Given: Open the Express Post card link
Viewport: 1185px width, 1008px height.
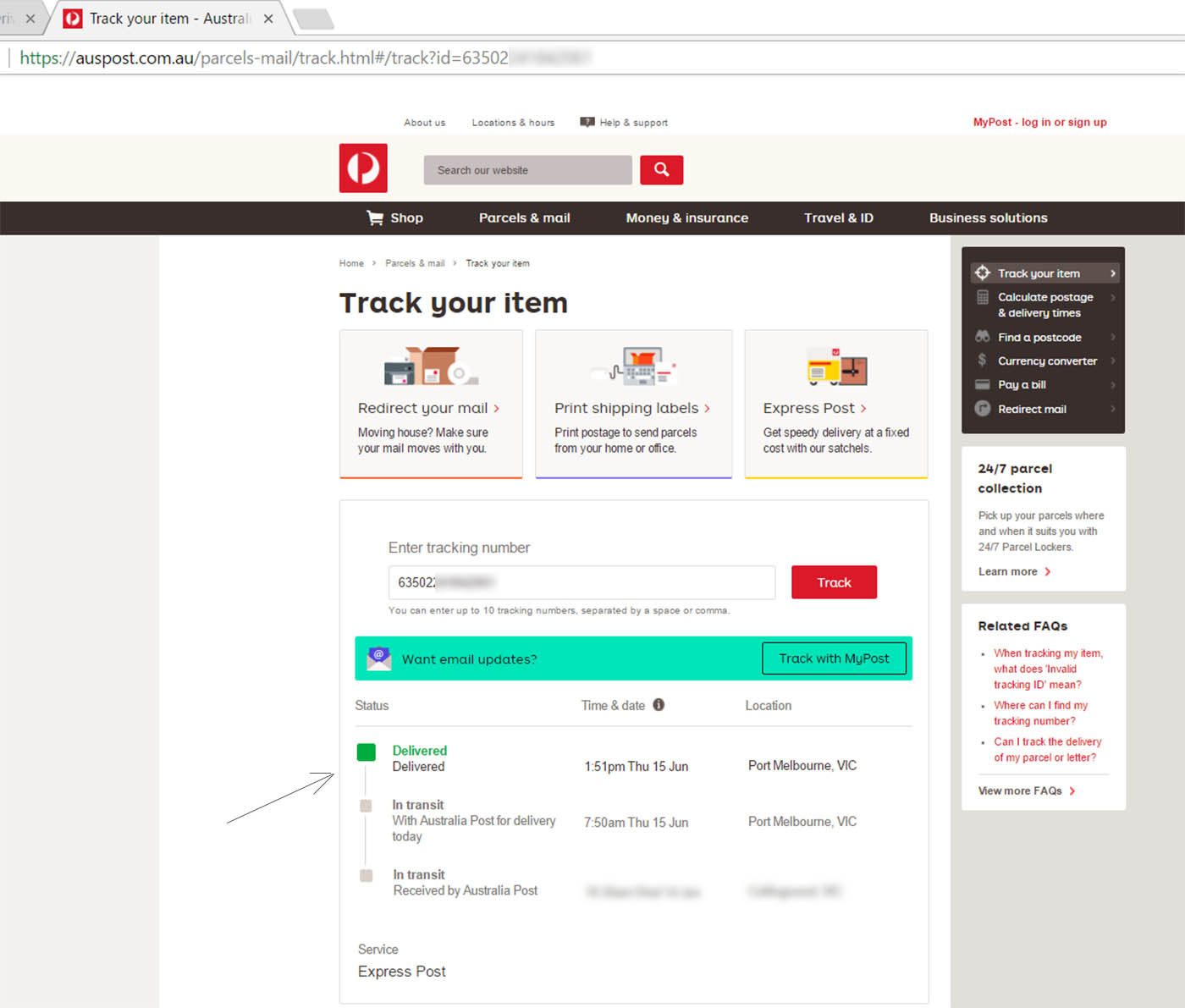Looking at the screenshot, I should click(x=814, y=408).
